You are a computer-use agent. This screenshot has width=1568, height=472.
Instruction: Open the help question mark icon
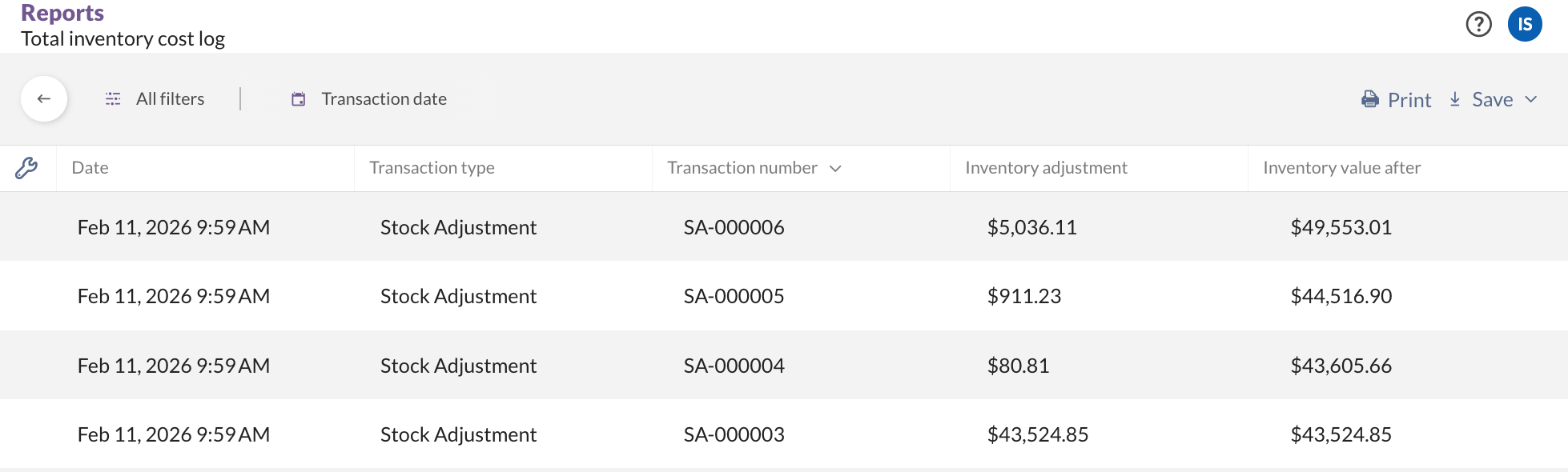point(1478,24)
